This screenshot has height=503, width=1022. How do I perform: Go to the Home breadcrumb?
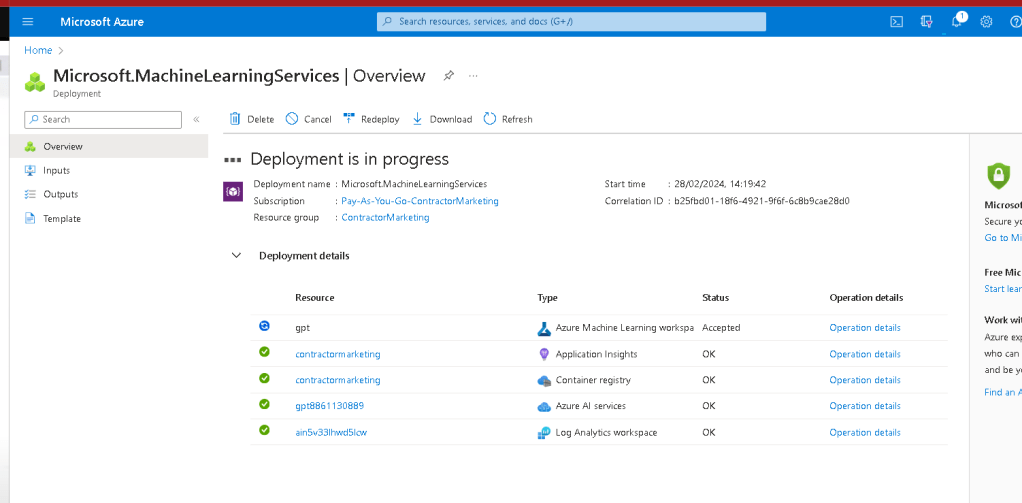38,50
